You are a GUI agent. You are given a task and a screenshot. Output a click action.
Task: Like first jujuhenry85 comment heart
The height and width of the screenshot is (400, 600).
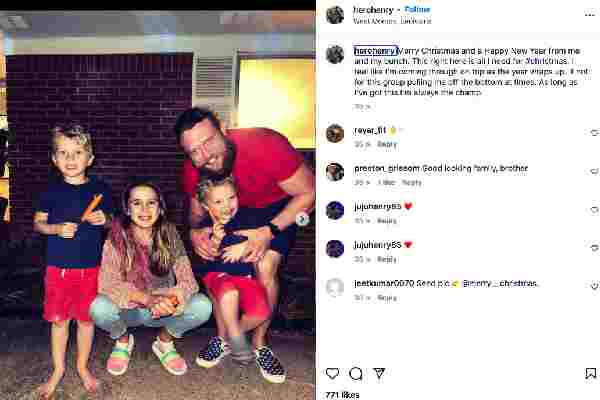[x=594, y=210]
